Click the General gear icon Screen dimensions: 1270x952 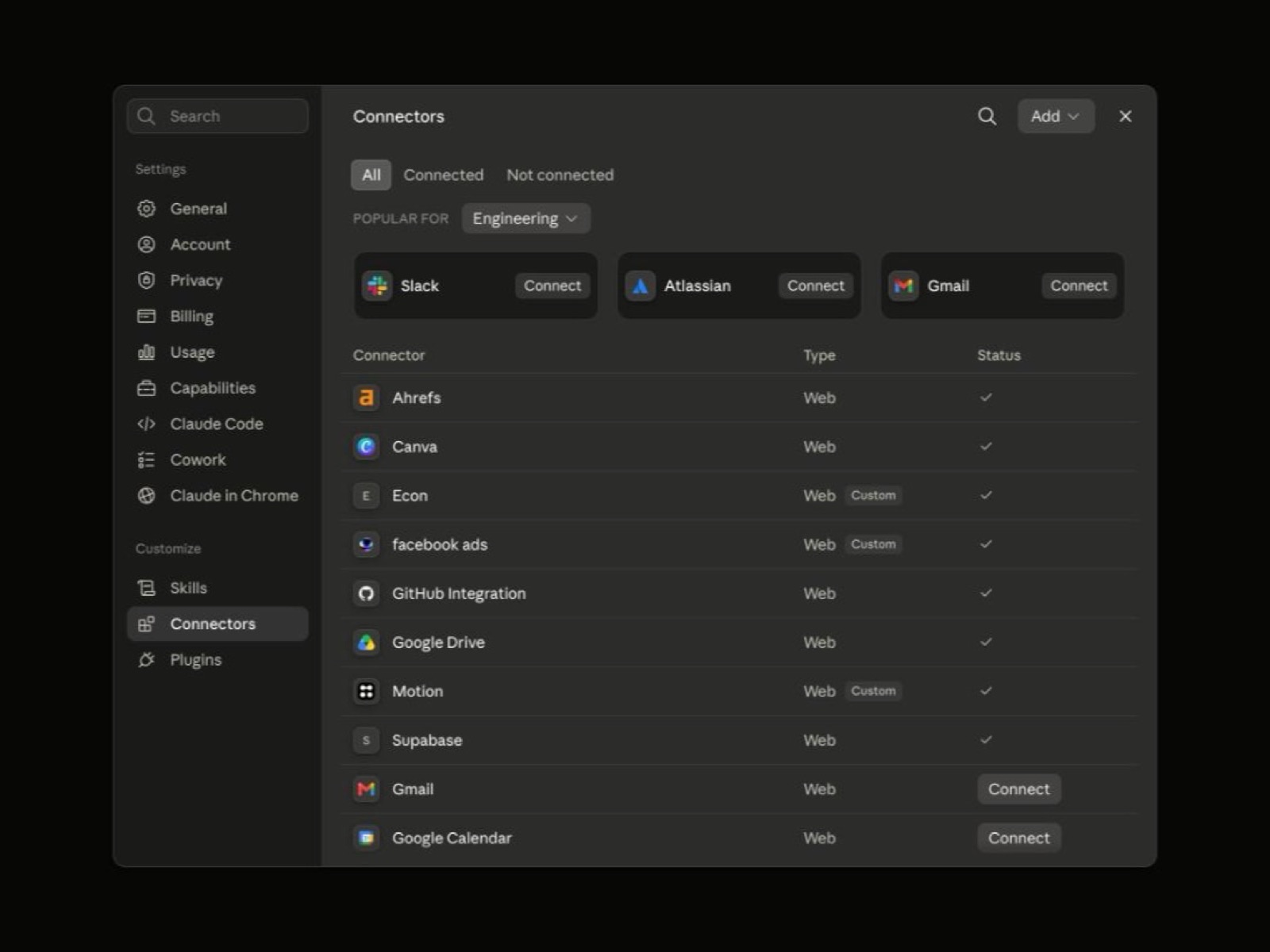tap(146, 209)
